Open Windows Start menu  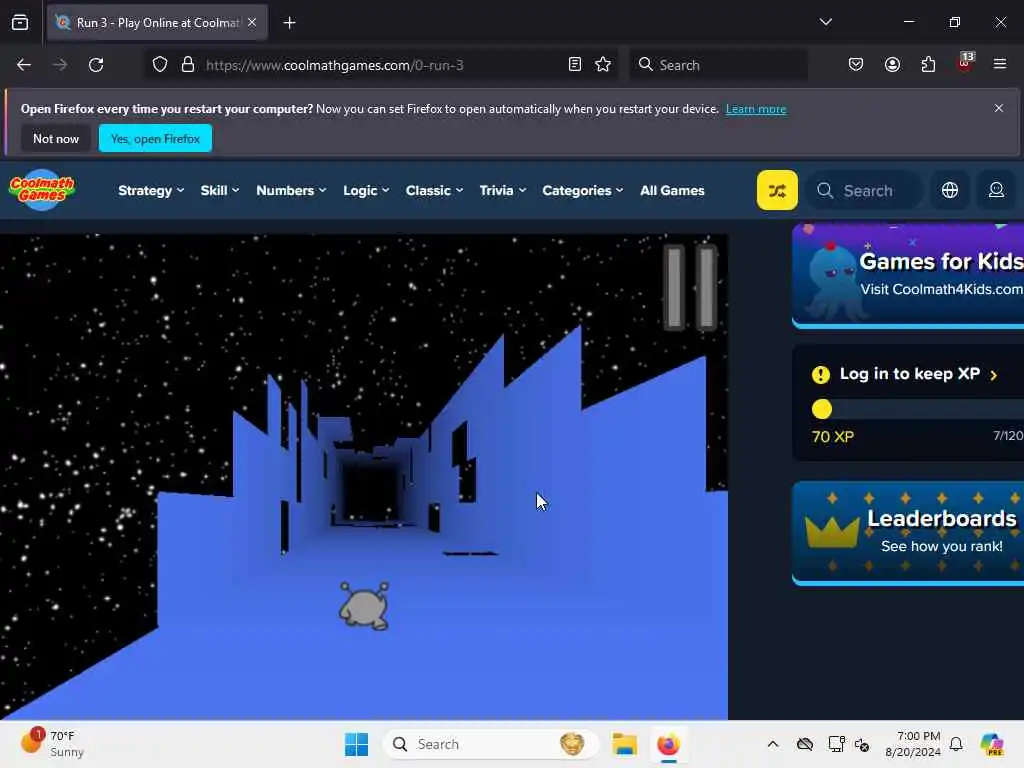(x=357, y=744)
